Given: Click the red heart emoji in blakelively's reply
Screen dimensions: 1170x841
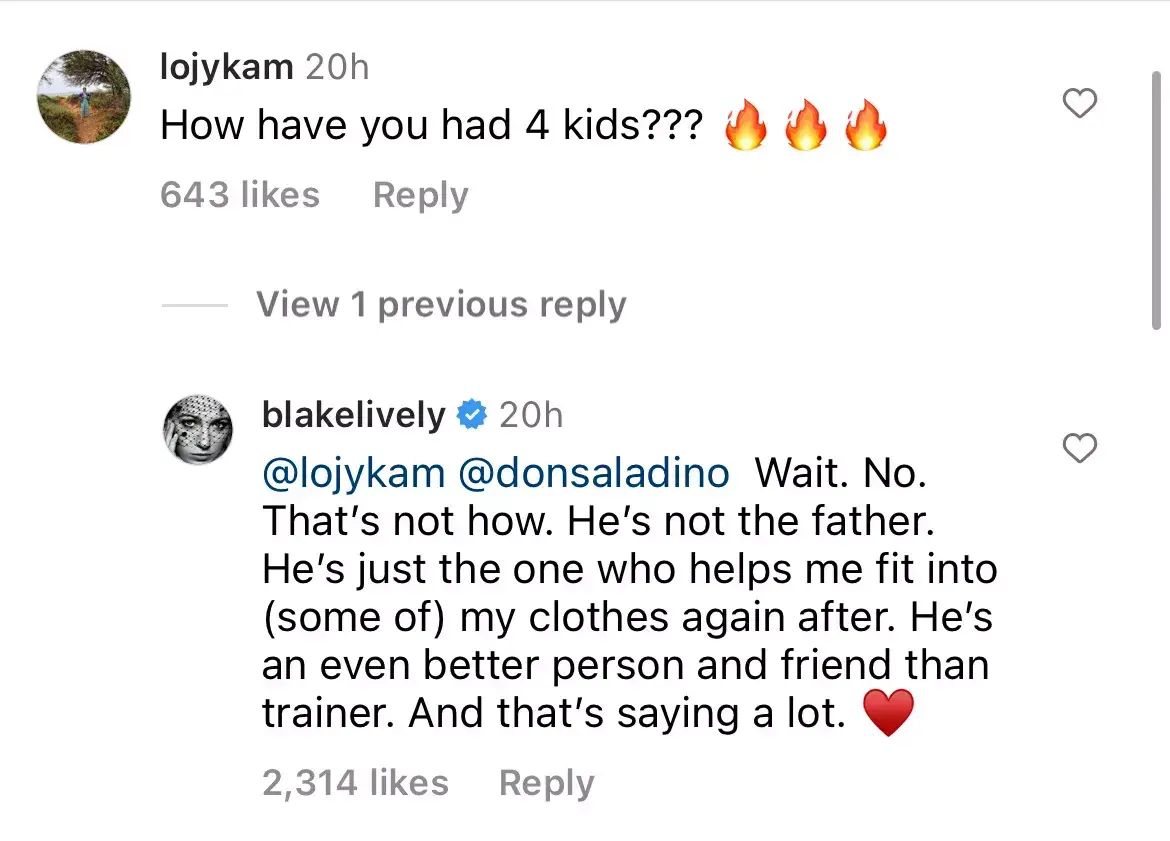Looking at the screenshot, I should tap(890, 712).
